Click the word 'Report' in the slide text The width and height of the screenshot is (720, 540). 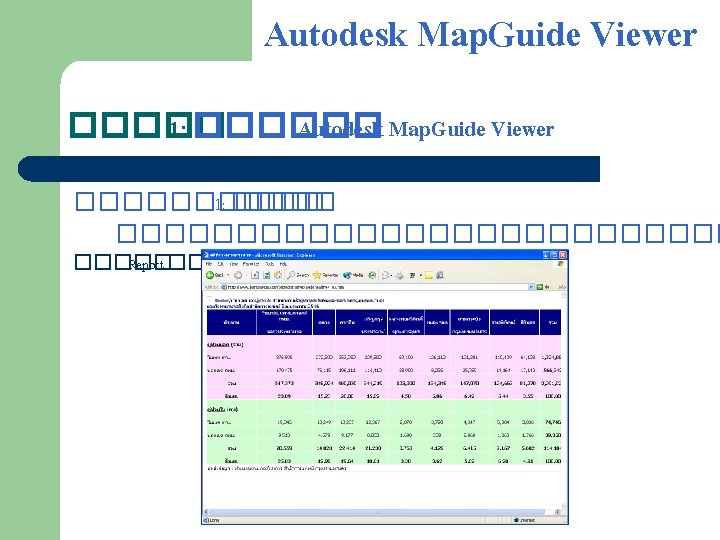[x=147, y=265]
